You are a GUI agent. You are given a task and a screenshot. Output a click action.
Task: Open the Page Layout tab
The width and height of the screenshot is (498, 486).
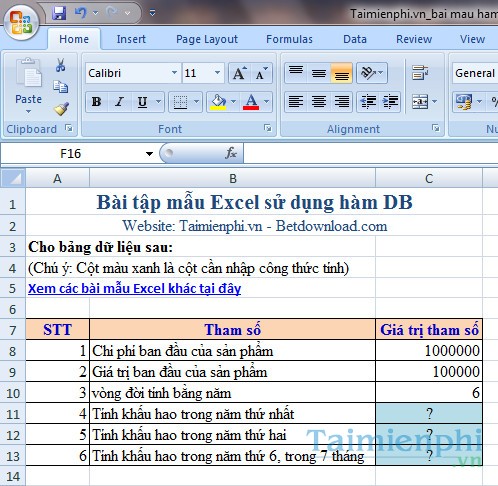pyautogui.click(x=207, y=39)
